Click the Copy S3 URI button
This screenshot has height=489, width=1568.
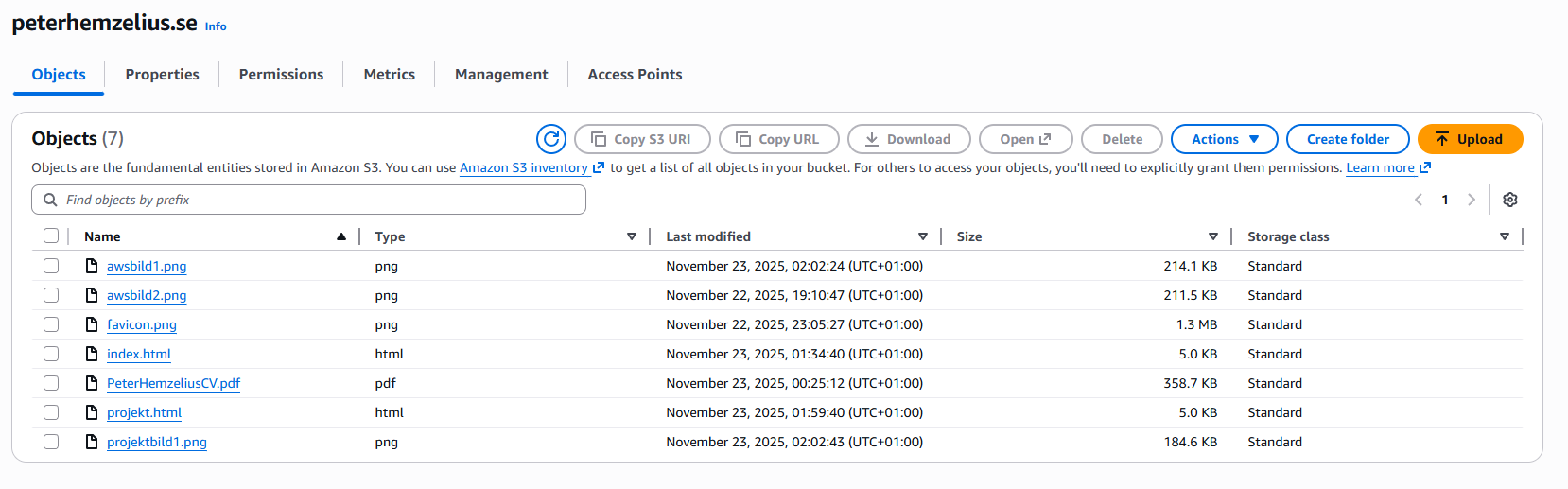click(x=642, y=139)
